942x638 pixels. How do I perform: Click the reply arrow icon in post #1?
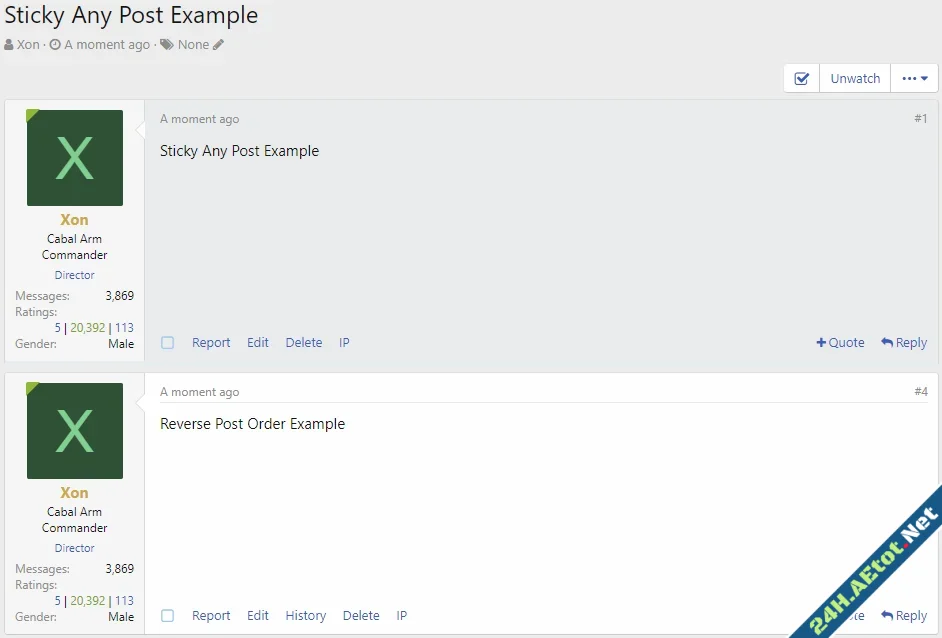pos(887,342)
